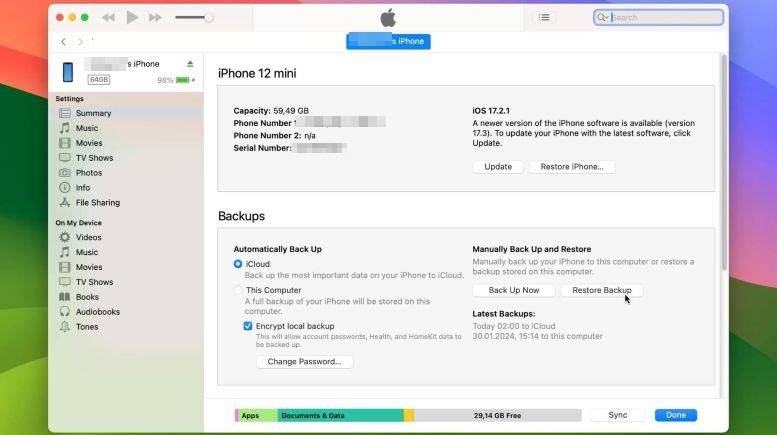Open the list view icon in toolbar
The image size is (777, 435).
tap(544, 17)
